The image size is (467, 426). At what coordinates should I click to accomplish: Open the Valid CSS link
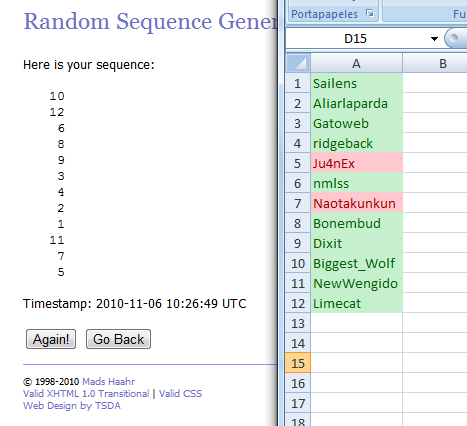pos(180,394)
